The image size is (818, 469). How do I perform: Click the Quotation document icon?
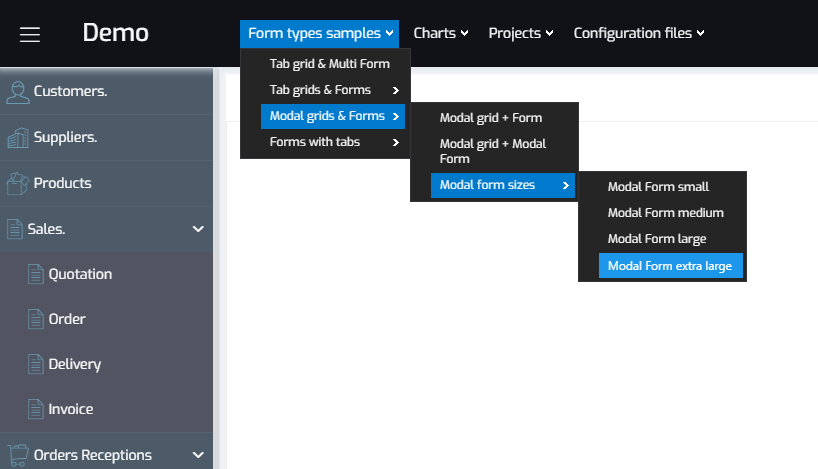point(35,274)
